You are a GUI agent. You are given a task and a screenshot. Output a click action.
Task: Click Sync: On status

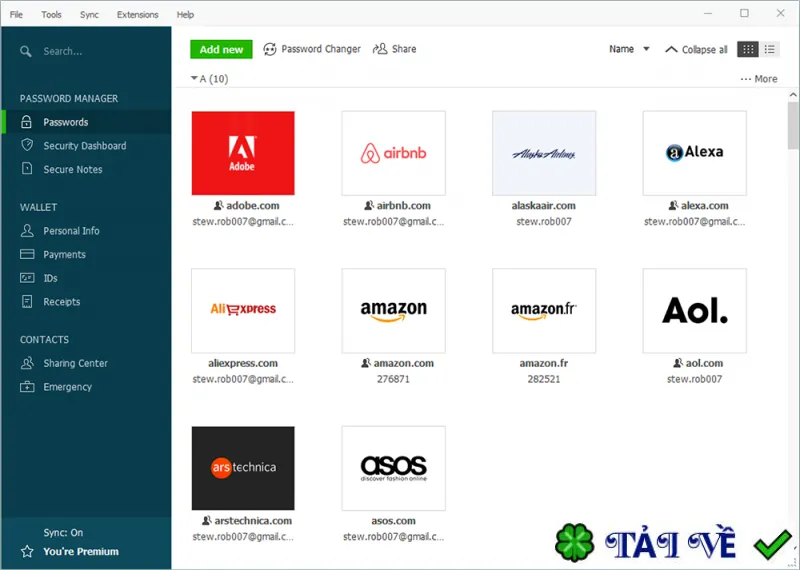pos(63,532)
